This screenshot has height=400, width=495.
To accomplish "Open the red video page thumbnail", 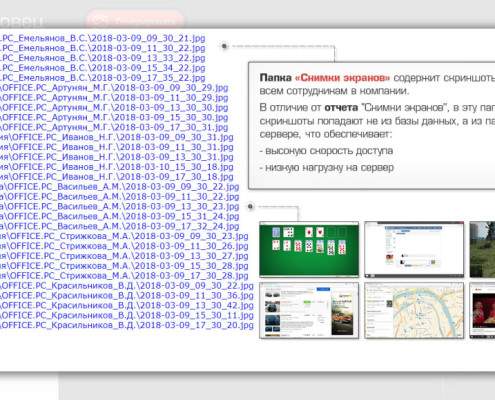I will point(482,311).
